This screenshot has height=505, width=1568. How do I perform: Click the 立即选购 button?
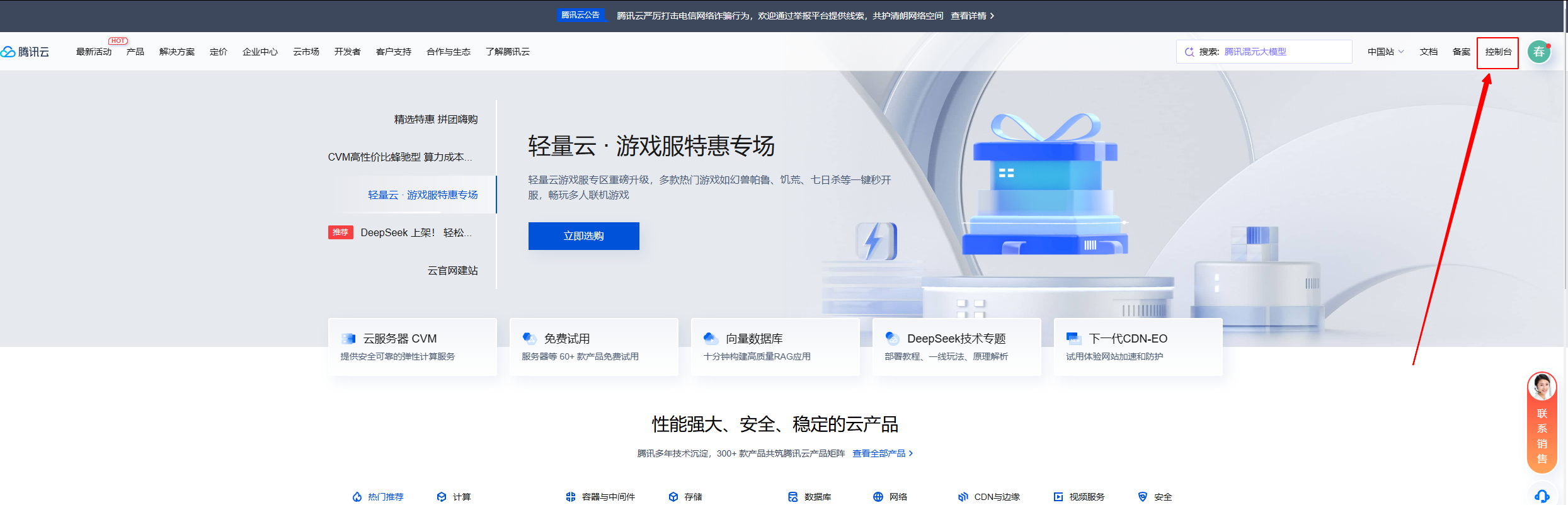point(584,236)
